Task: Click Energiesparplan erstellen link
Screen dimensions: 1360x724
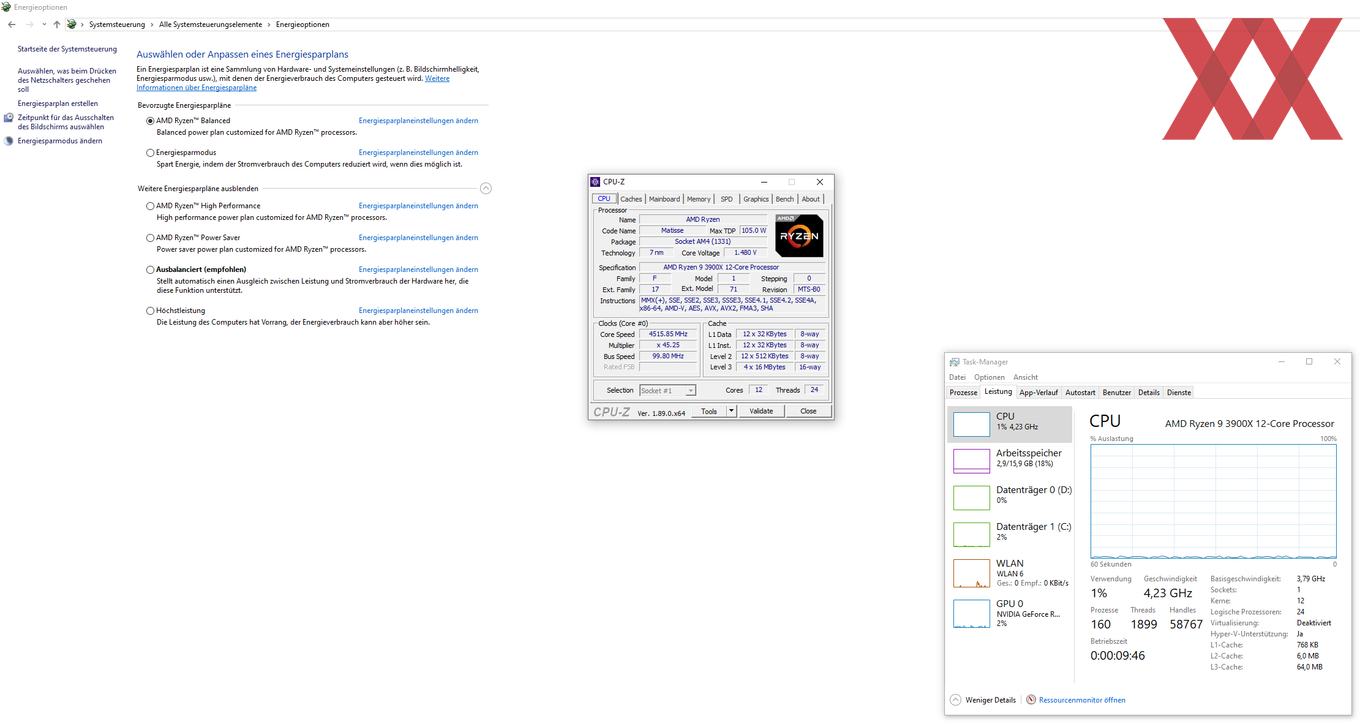Action: tap(58, 104)
